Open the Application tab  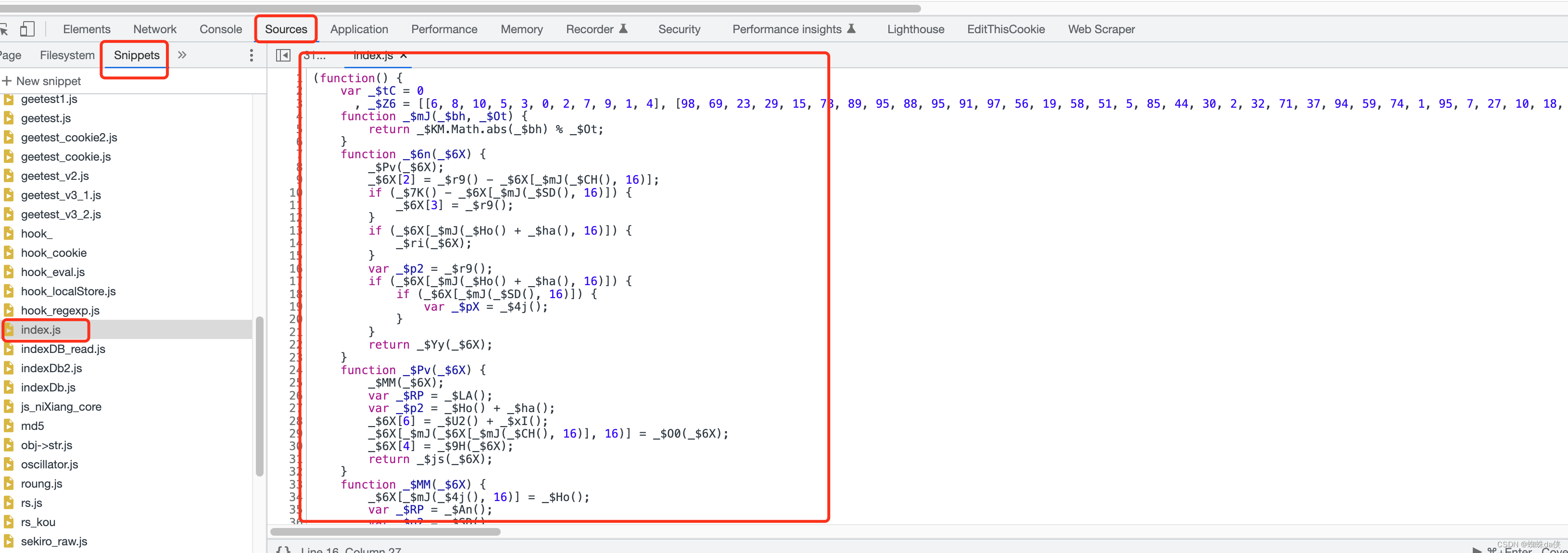[x=359, y=29]
